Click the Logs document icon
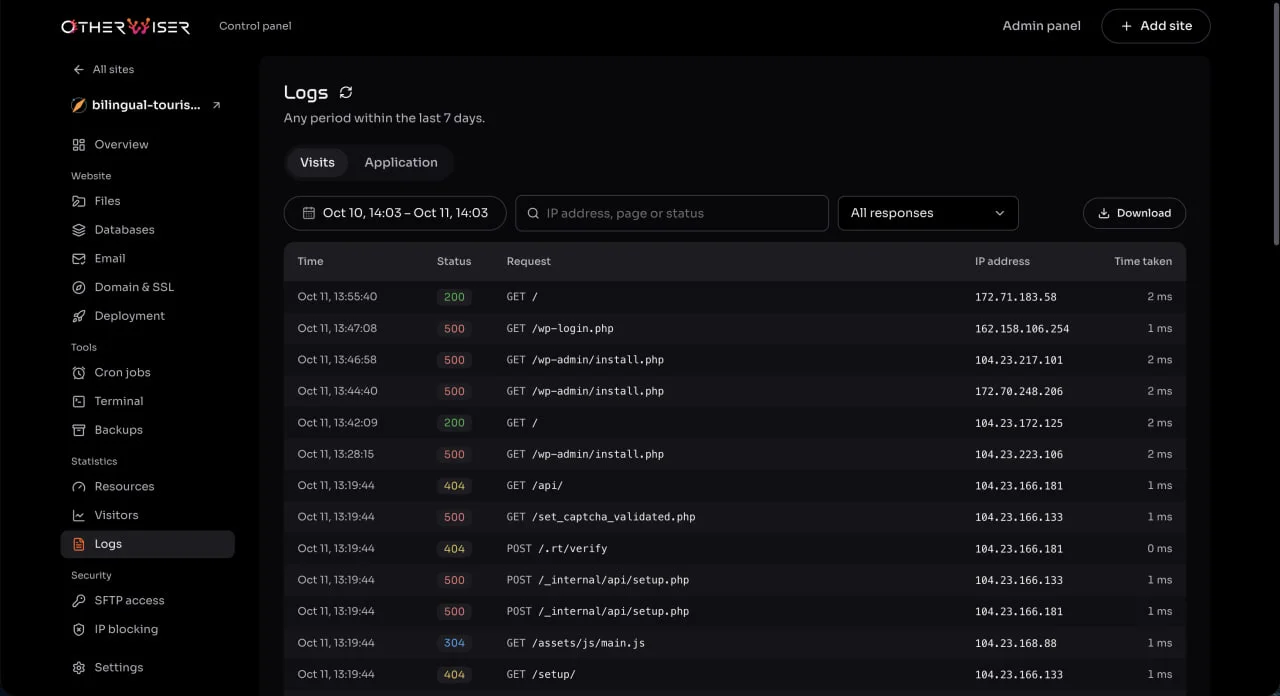 (79, 544)
